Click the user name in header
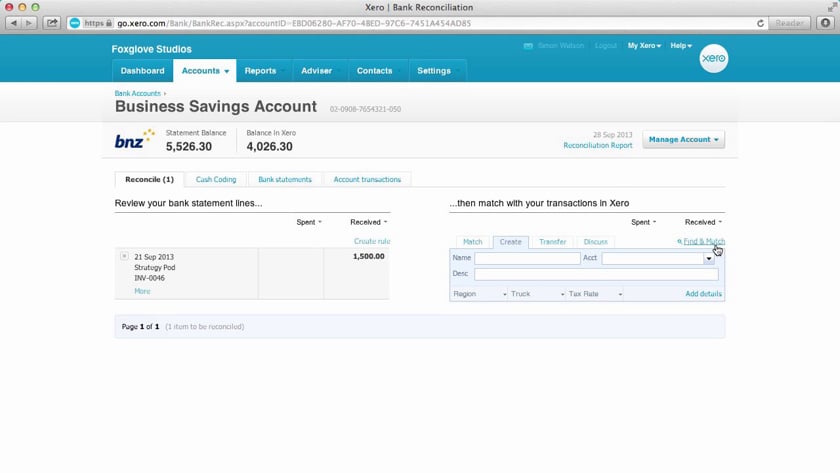Viewport: 840px width, 473px height. tap(560, 46)
